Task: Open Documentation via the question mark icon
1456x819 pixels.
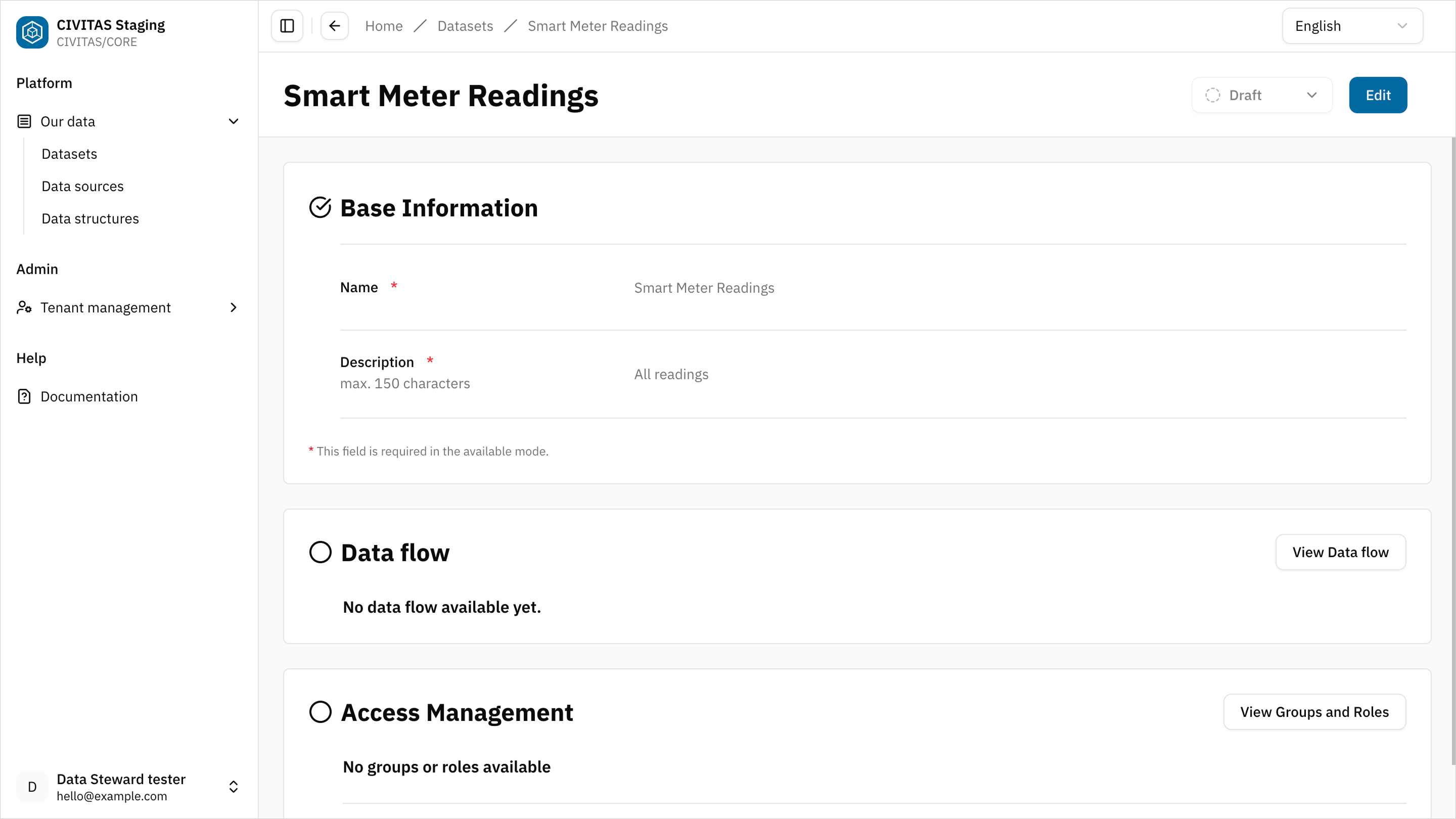Action: pos(24,396)
